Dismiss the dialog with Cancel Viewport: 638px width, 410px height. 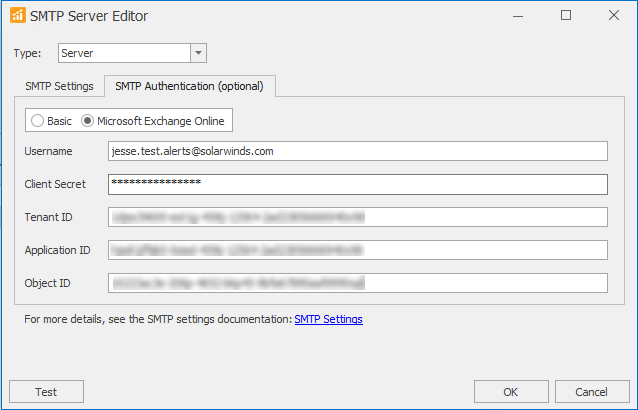click(592, 392)
